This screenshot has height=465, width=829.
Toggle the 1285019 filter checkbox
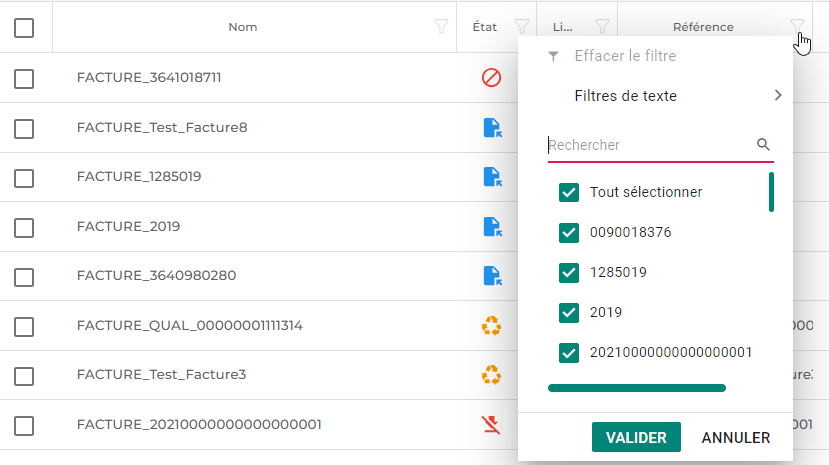click(x=569, y=272)
